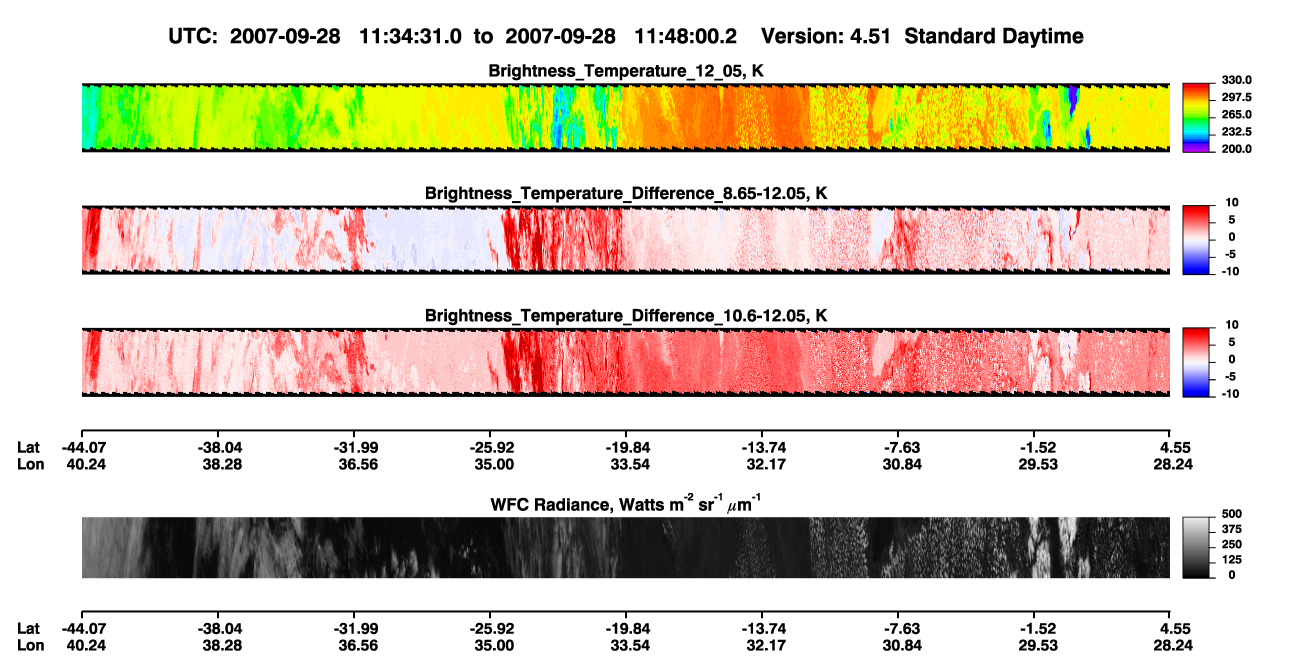Click the 'Version: 4.51' text in header
This screenshot has height=667, width=1300.
click(x=824, y=36)
